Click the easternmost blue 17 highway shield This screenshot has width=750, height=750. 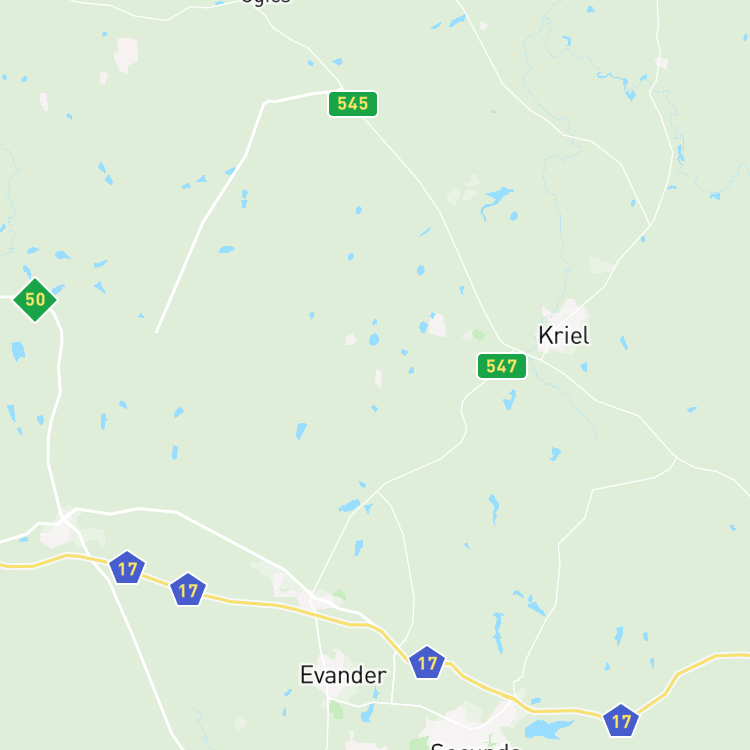(x=621, y=720)
